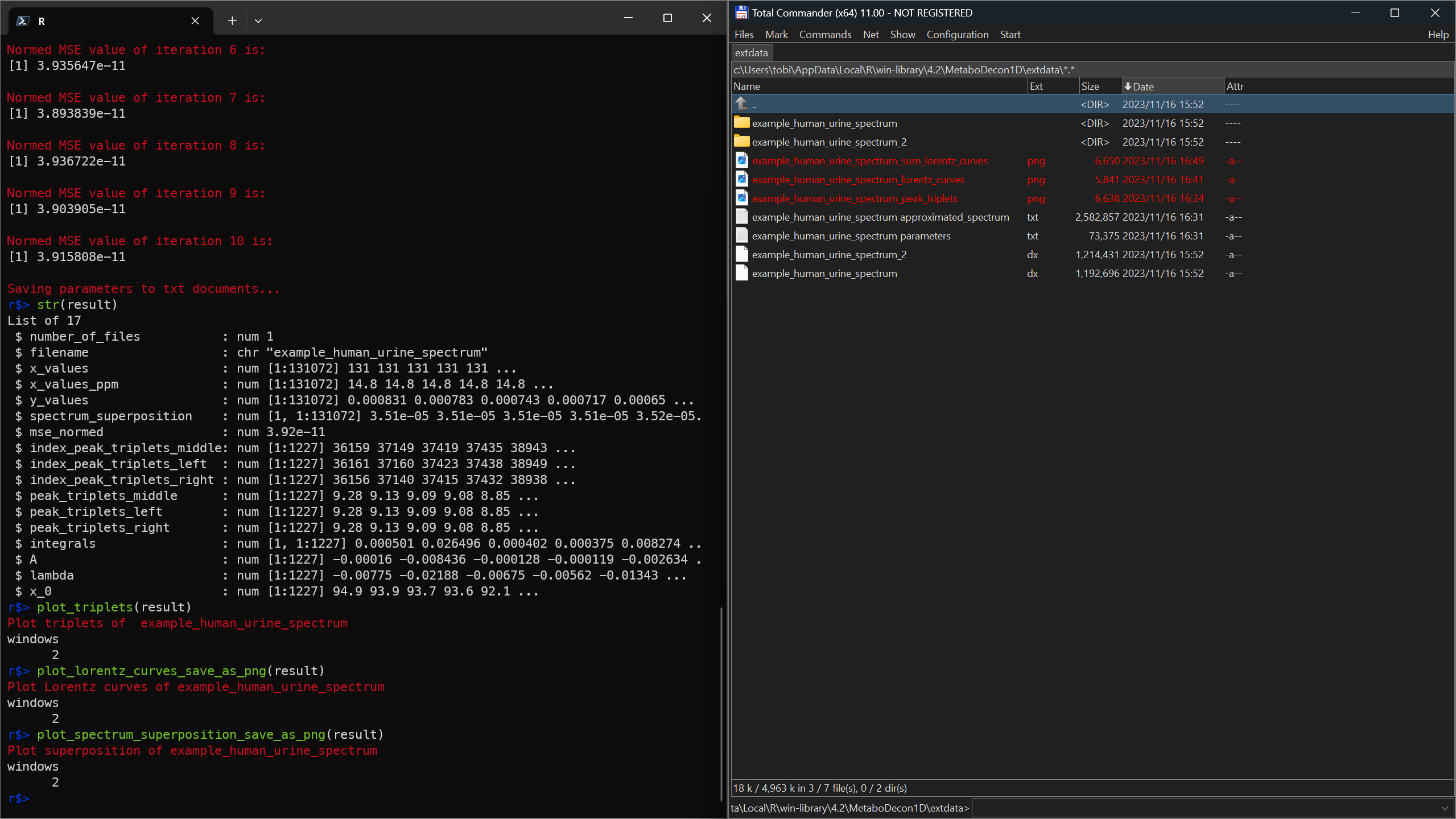
Task: Click file icon of approximated_spectrum txt
Action: pos(741,217)
